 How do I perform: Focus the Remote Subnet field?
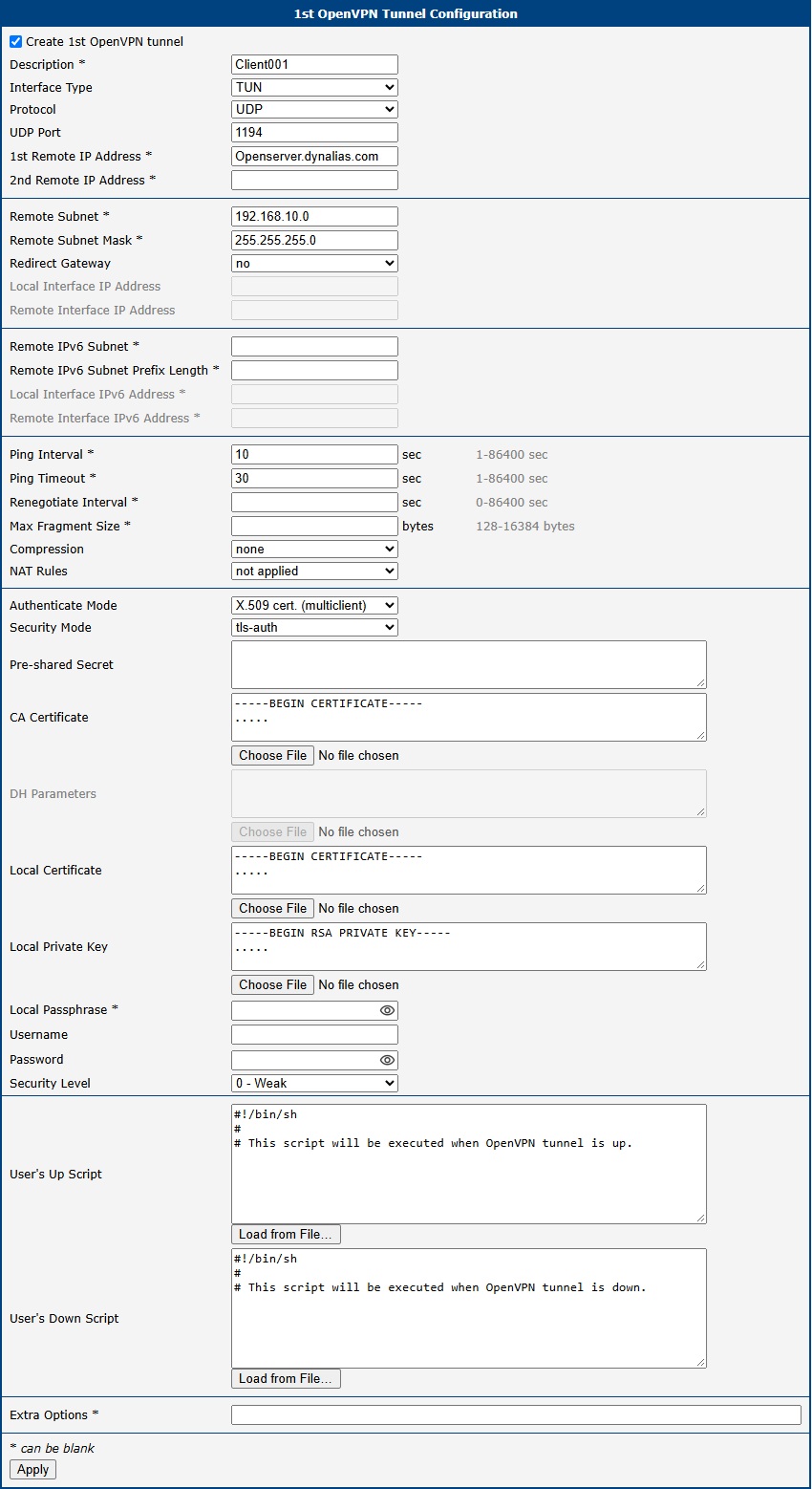[314, 216]
